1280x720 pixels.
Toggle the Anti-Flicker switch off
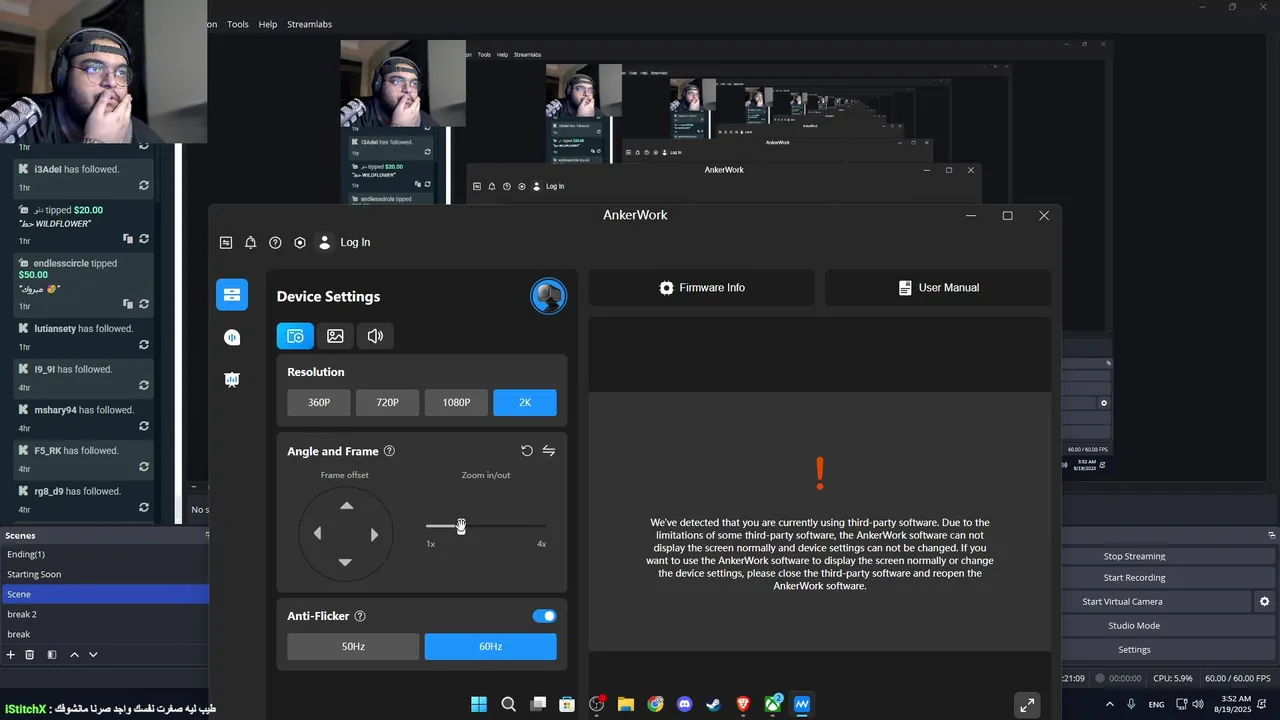point(544,616)
